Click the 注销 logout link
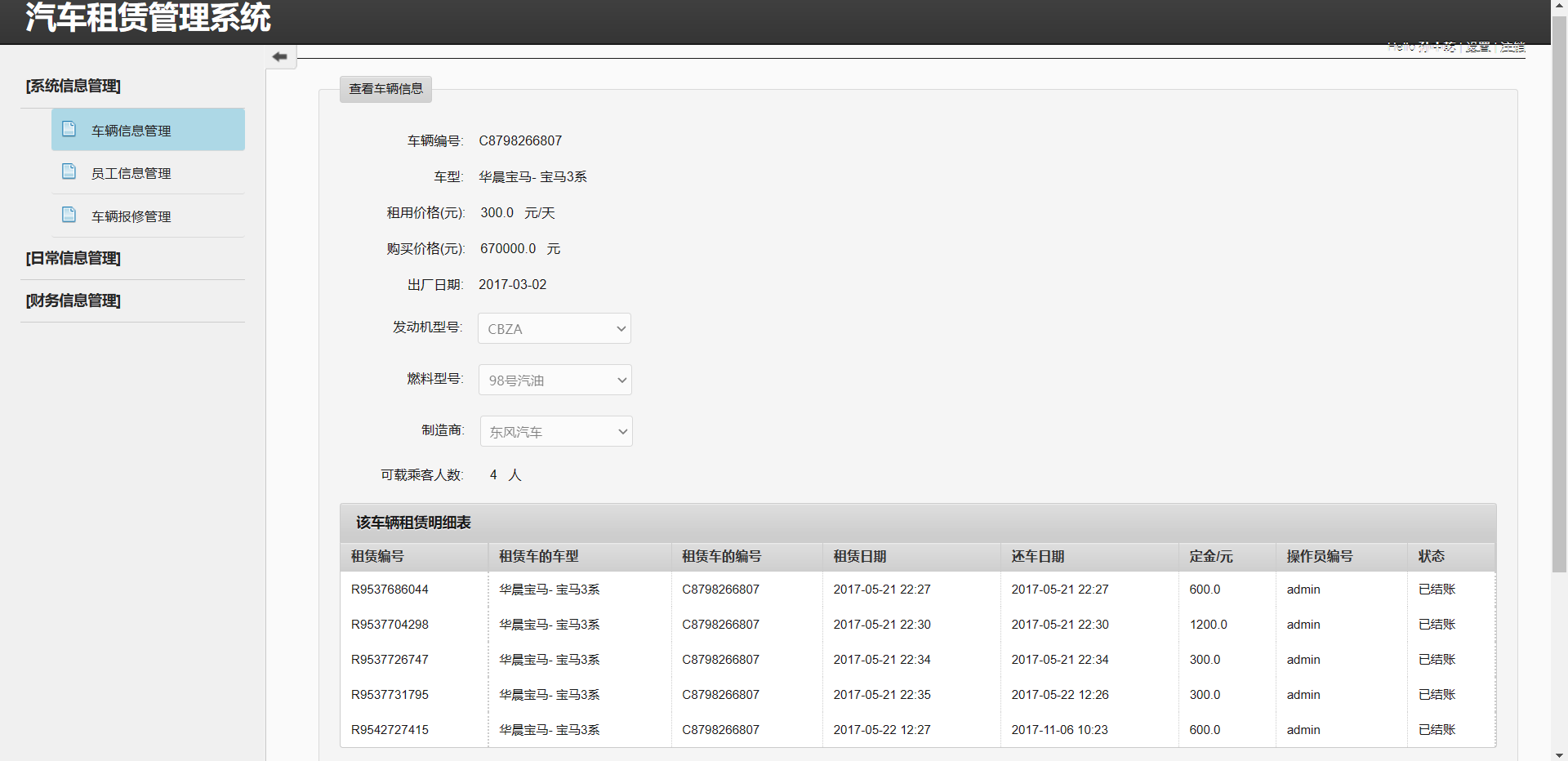Viewport: 1568px width, 761px height. pyautogui.click(x=1512, y=47)
